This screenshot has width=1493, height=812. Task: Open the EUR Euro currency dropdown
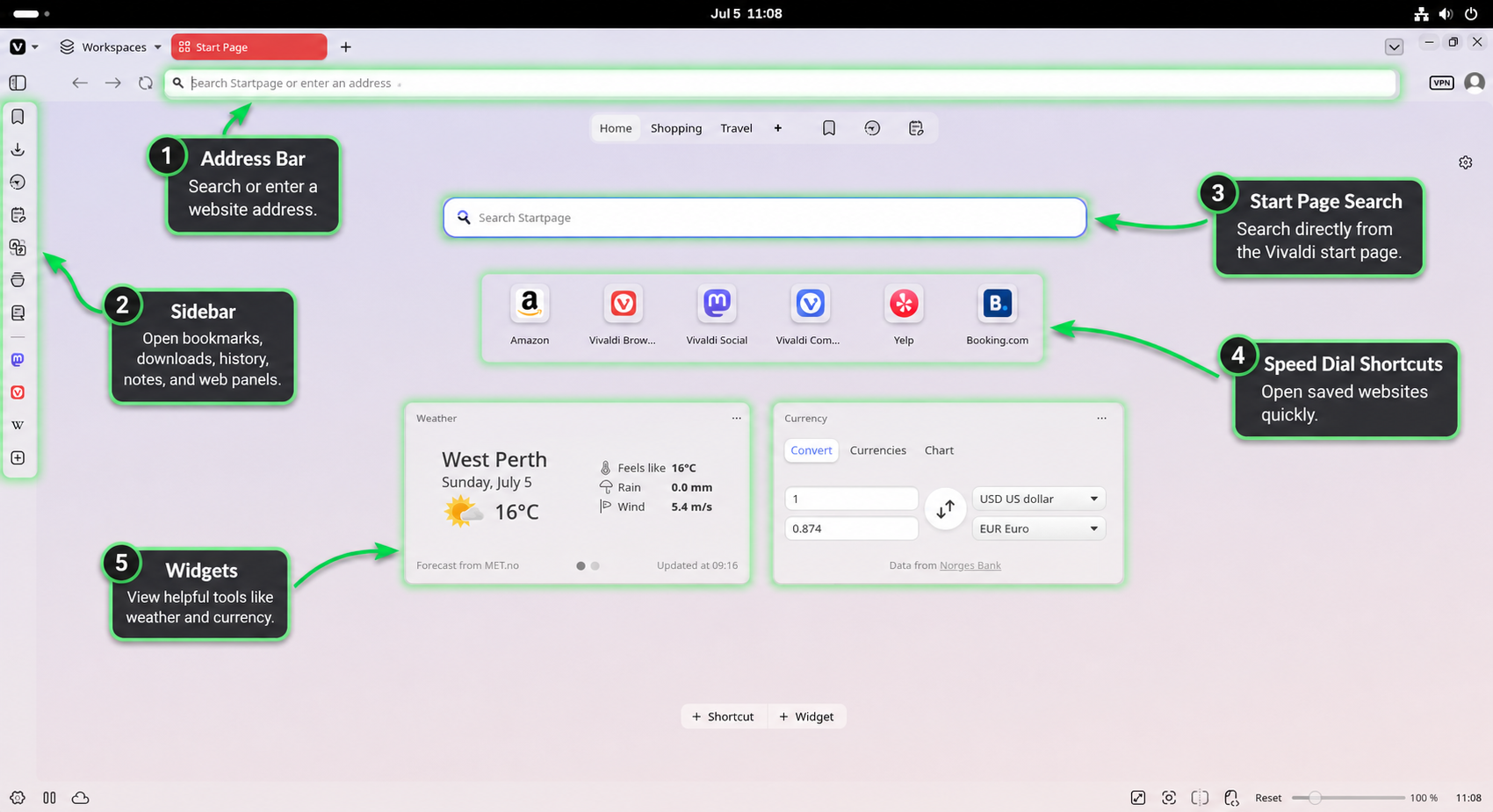(x=1038, y=528)
